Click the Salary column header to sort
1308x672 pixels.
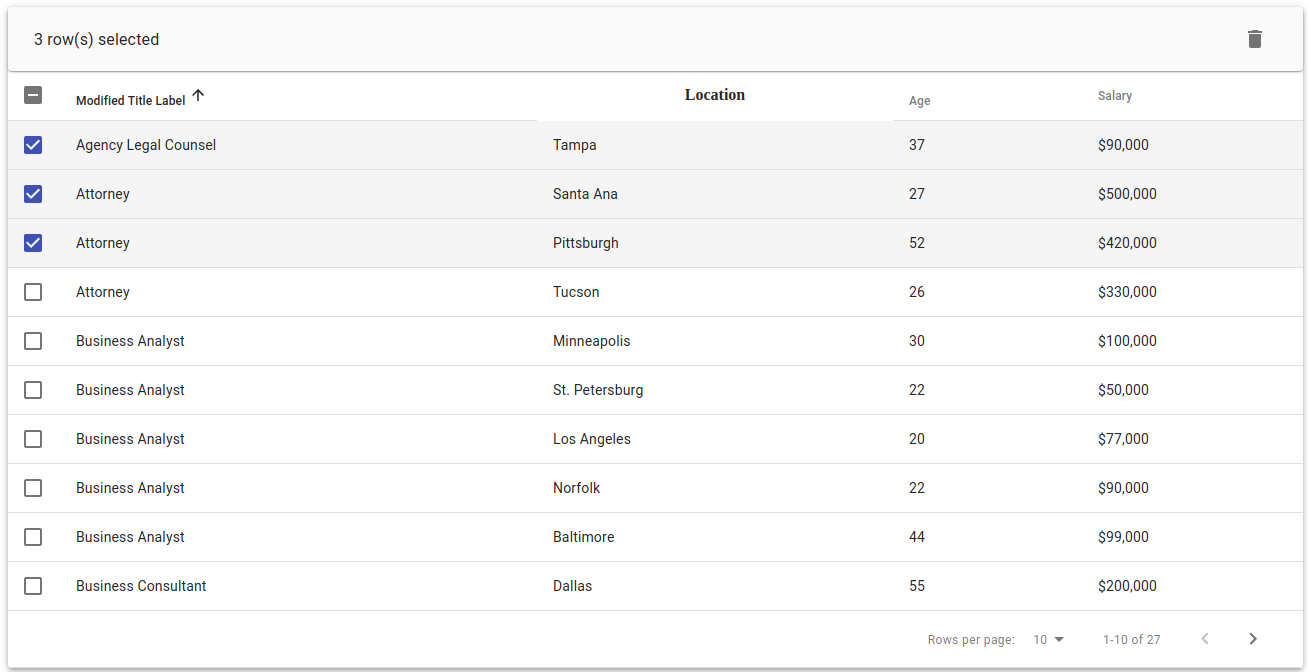[x=1115, y=95]
